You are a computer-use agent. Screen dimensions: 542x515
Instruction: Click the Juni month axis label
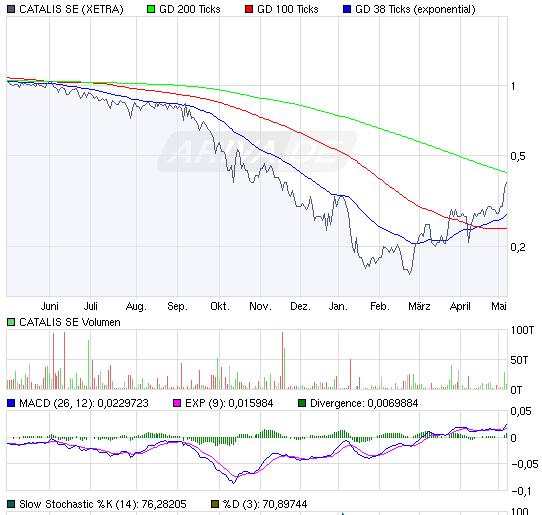[x=49, y=306]
